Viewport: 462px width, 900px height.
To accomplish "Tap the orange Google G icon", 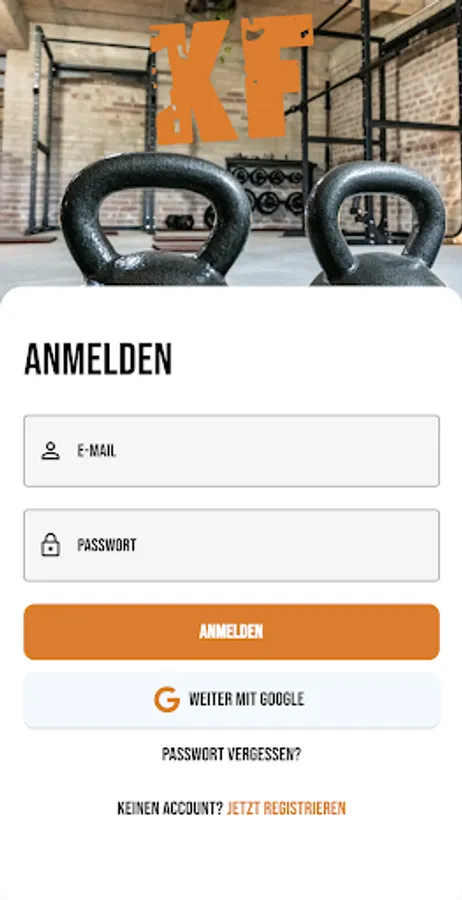I will (167, 699).
